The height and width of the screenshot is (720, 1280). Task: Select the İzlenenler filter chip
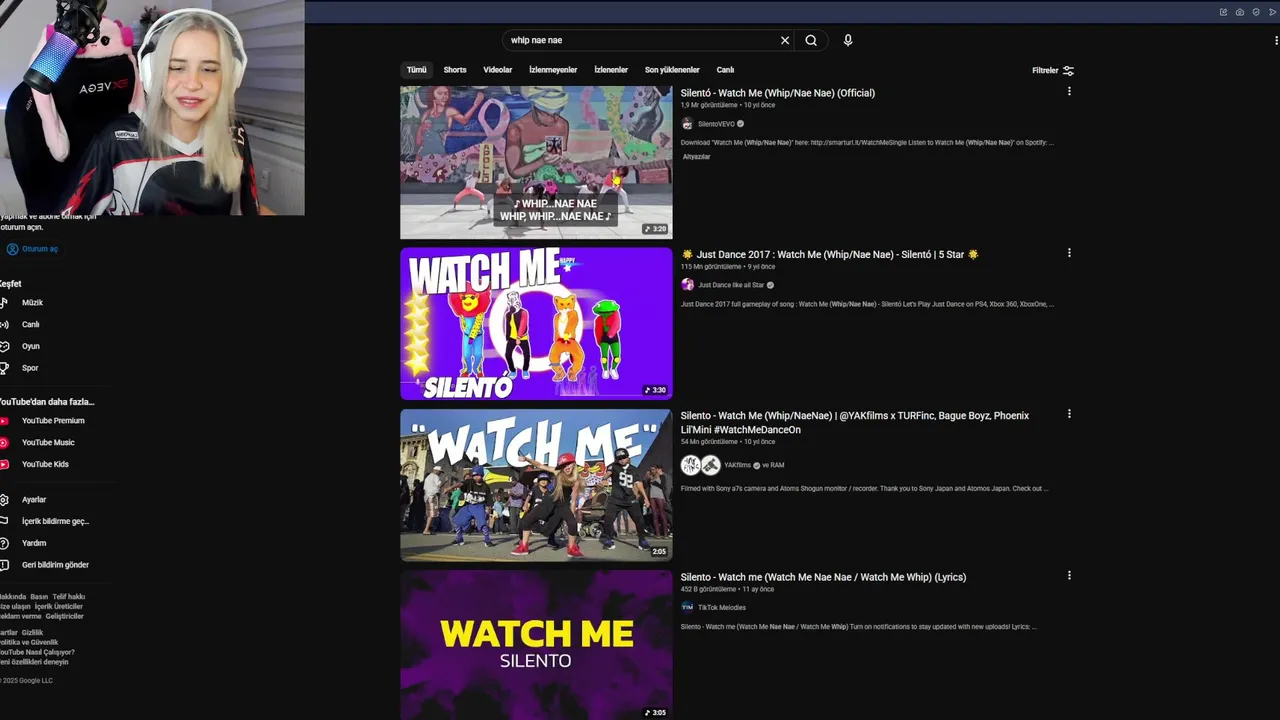611,70
